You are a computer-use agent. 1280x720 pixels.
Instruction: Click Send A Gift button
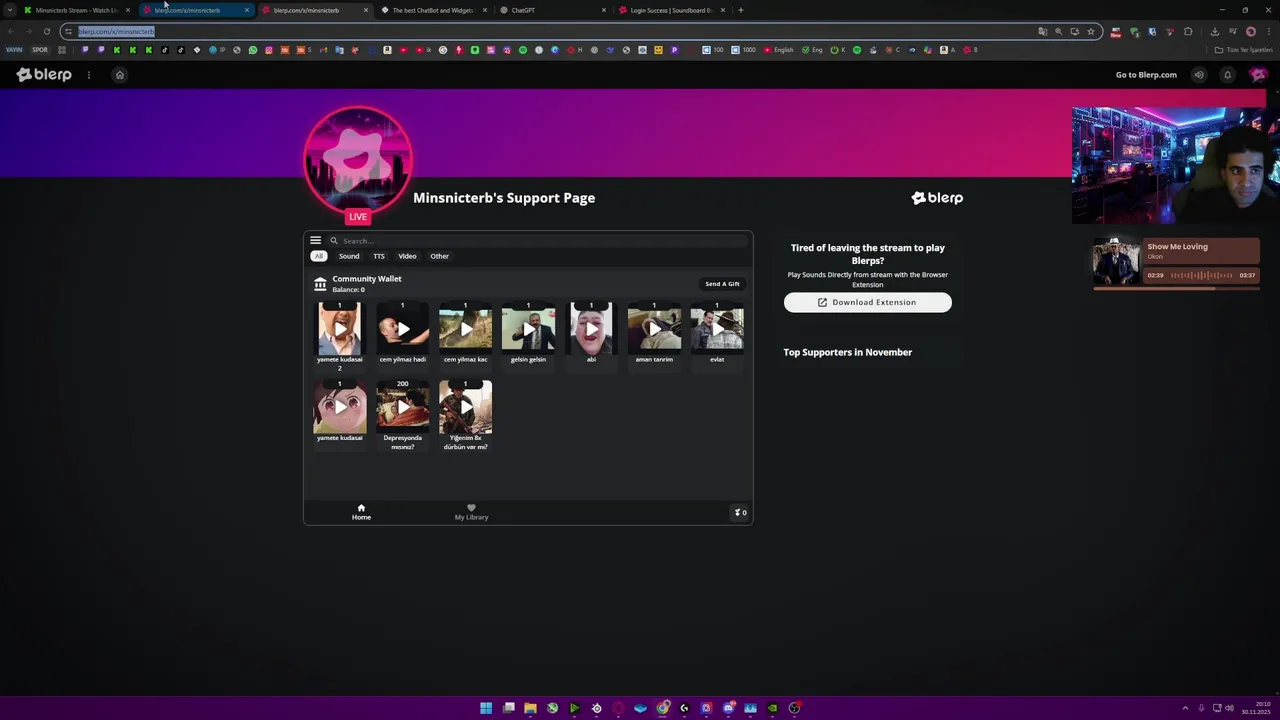click(722, 284)
